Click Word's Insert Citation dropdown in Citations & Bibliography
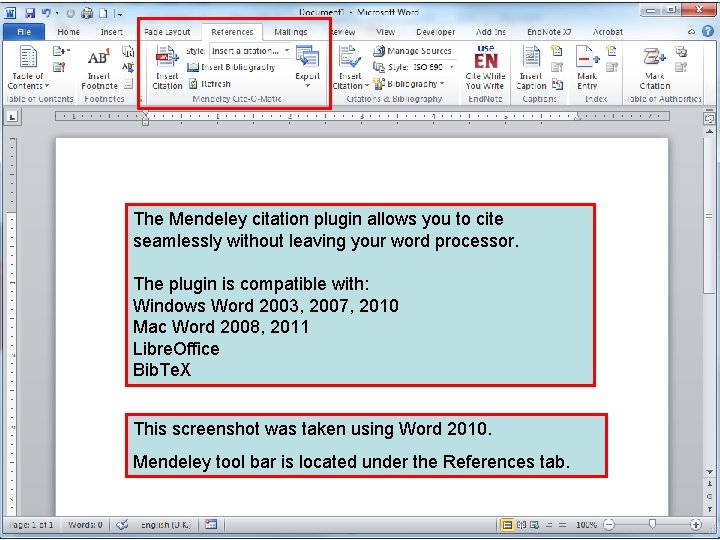Image resolution: width=720 pixels, height=540 pixels. click(350, 68)
